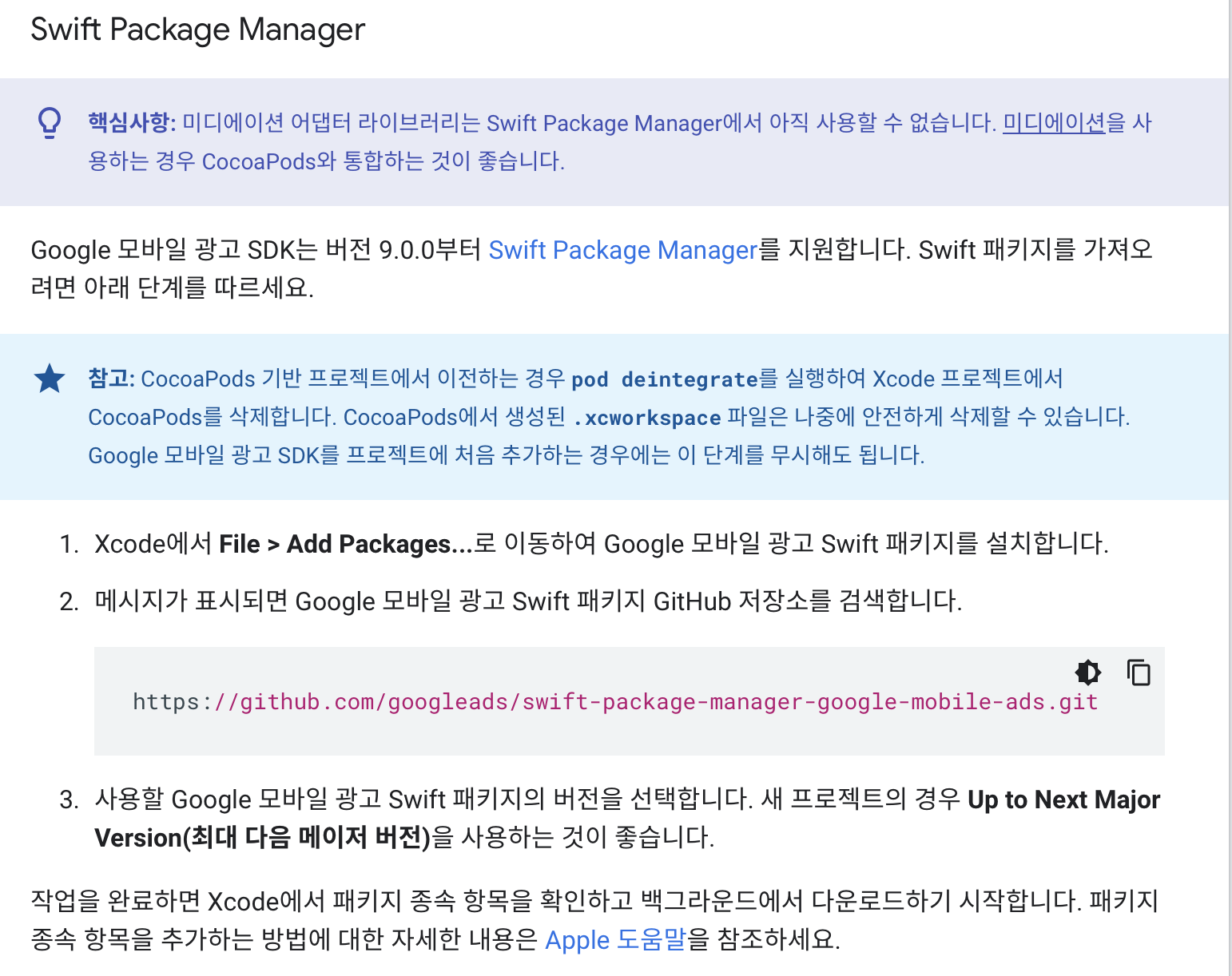Click the 'File > Add Packages...' bold text

click(x=346, y=544)
